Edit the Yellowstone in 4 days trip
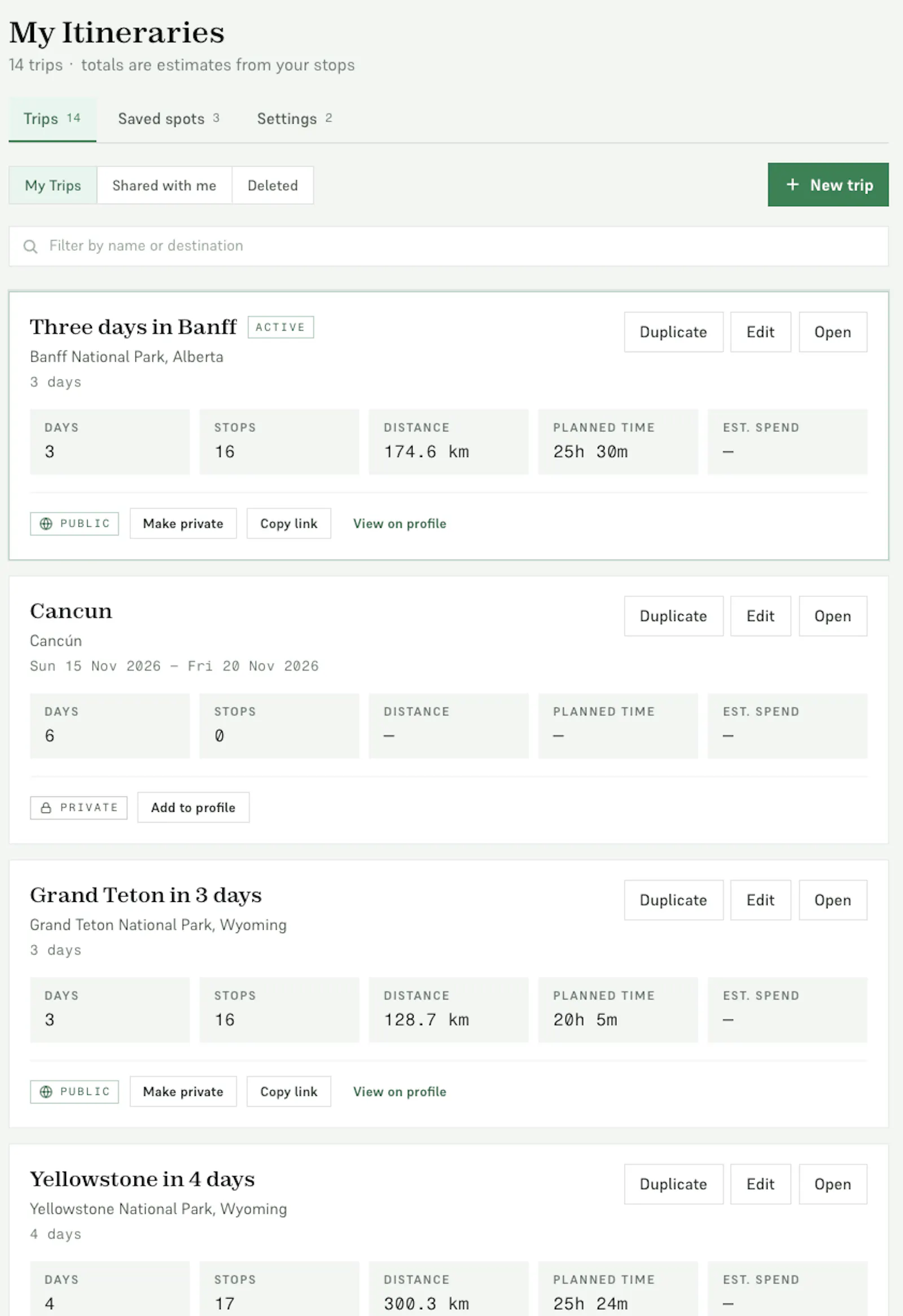 coord(760,1184)
